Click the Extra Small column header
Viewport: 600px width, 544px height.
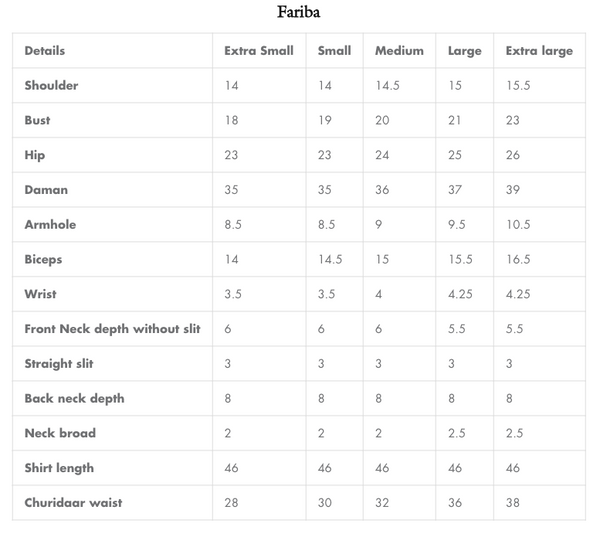click(259, 51)
